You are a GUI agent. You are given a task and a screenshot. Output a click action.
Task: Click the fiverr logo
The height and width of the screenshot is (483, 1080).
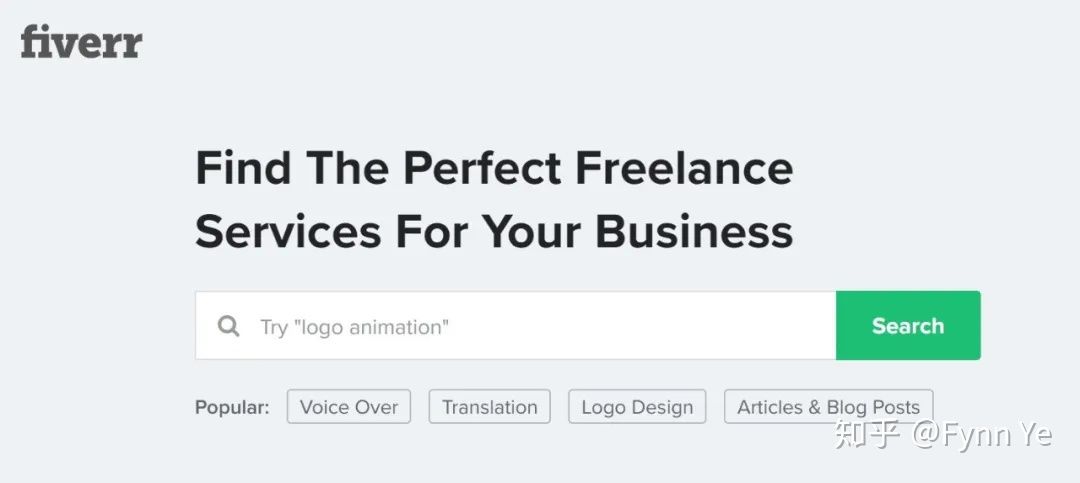pyautogui.click(x=81, y=41)
